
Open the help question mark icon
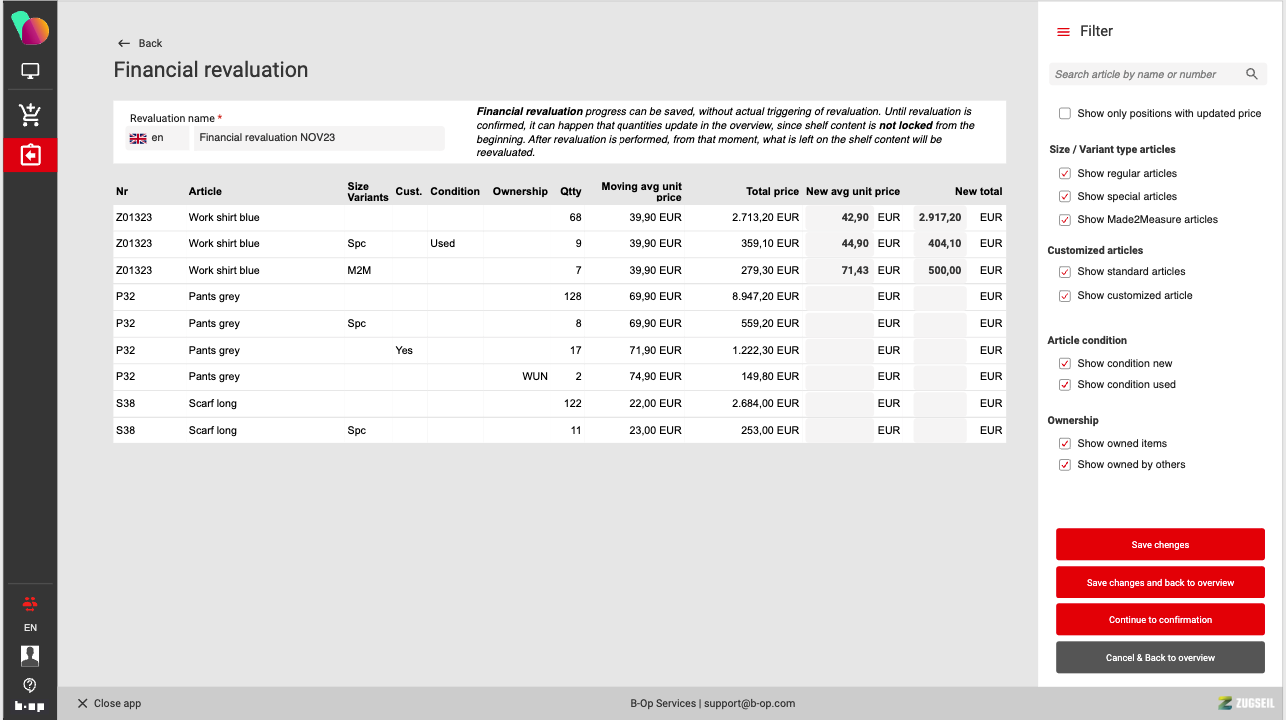click(30, 685)
